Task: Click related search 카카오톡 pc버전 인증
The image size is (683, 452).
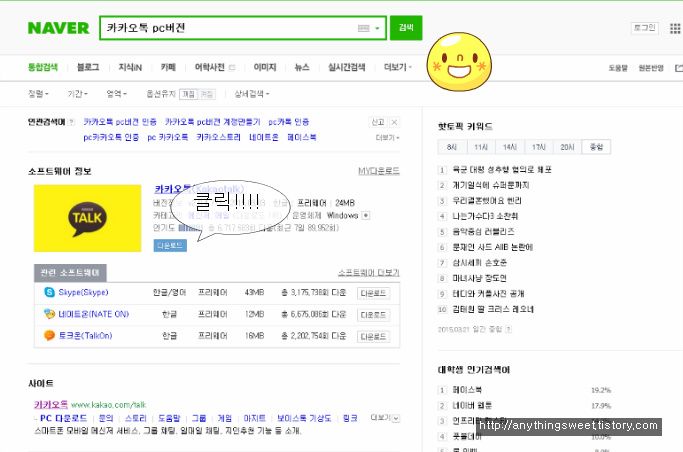Action: 120,122
